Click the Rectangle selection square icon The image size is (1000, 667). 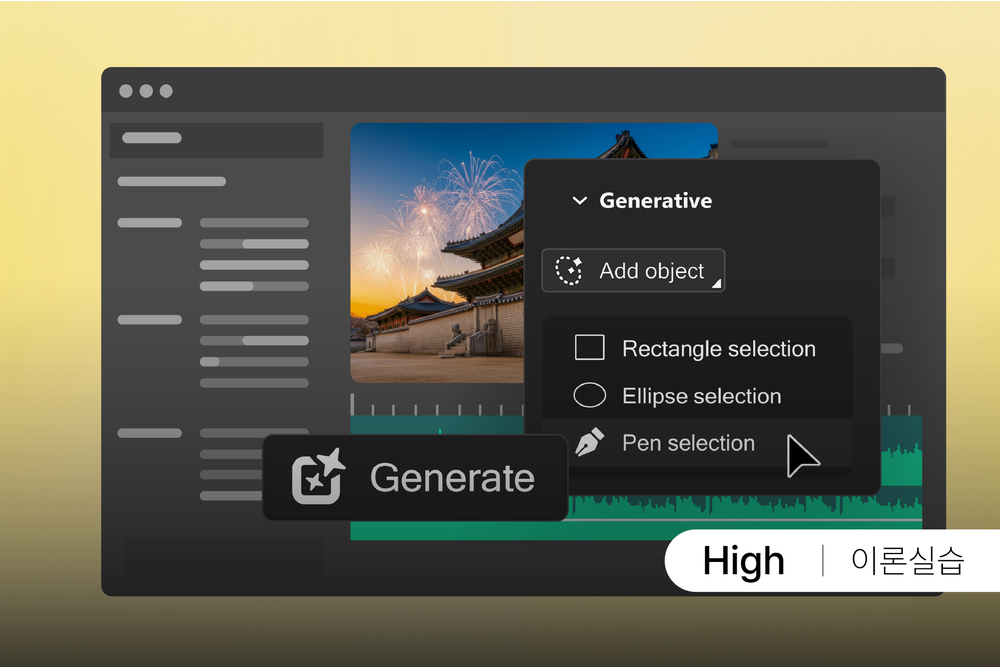point(590,348)
